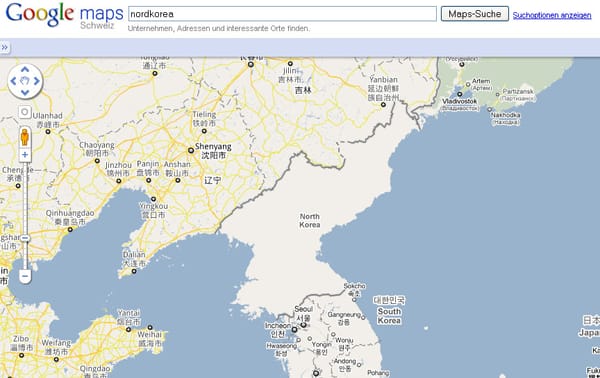This screenshot has height=378, width=600.
Task: Pan the map down with the arrow
Action: coord(25,92)
